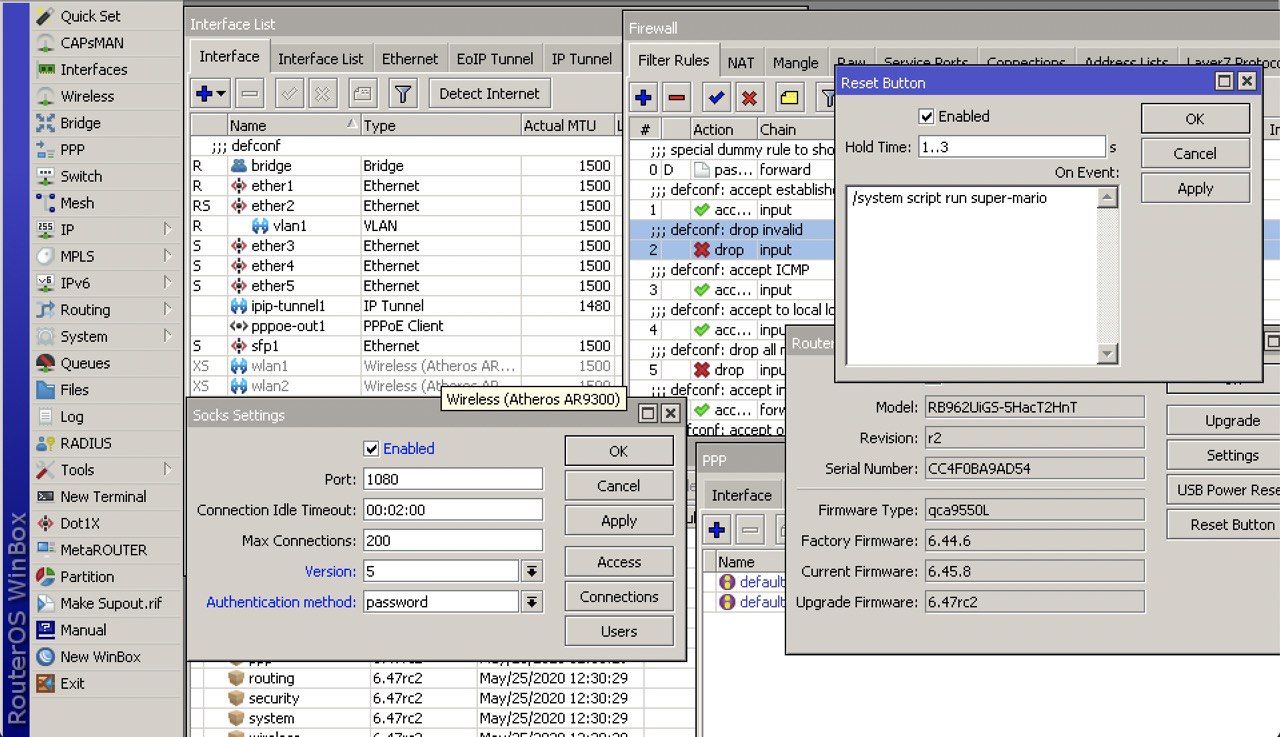Click Connections button in Socks Settings
This screenshot has width=1280, height=737.
619,597
